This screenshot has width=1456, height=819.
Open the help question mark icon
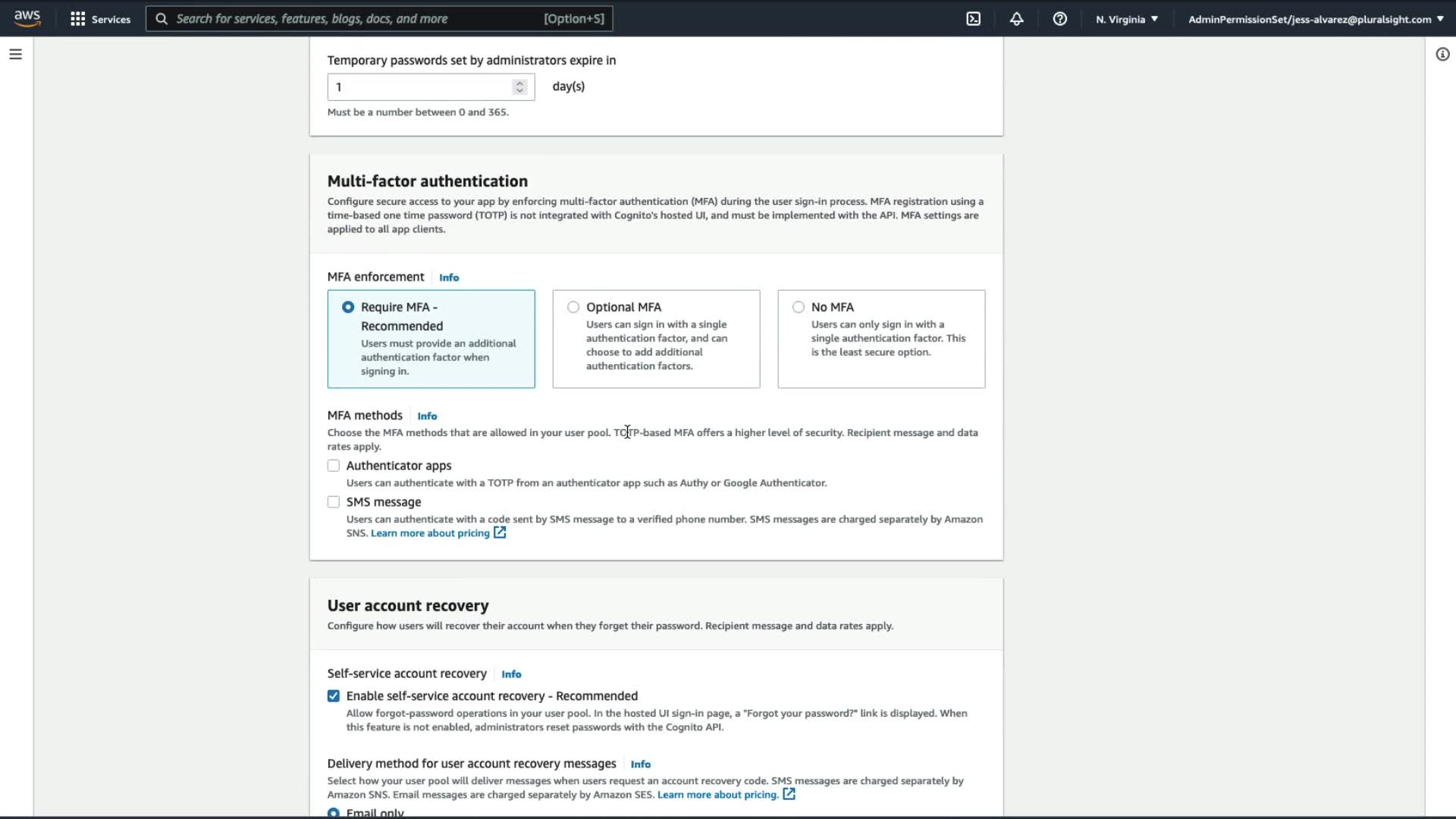[x=1059, y=19]
